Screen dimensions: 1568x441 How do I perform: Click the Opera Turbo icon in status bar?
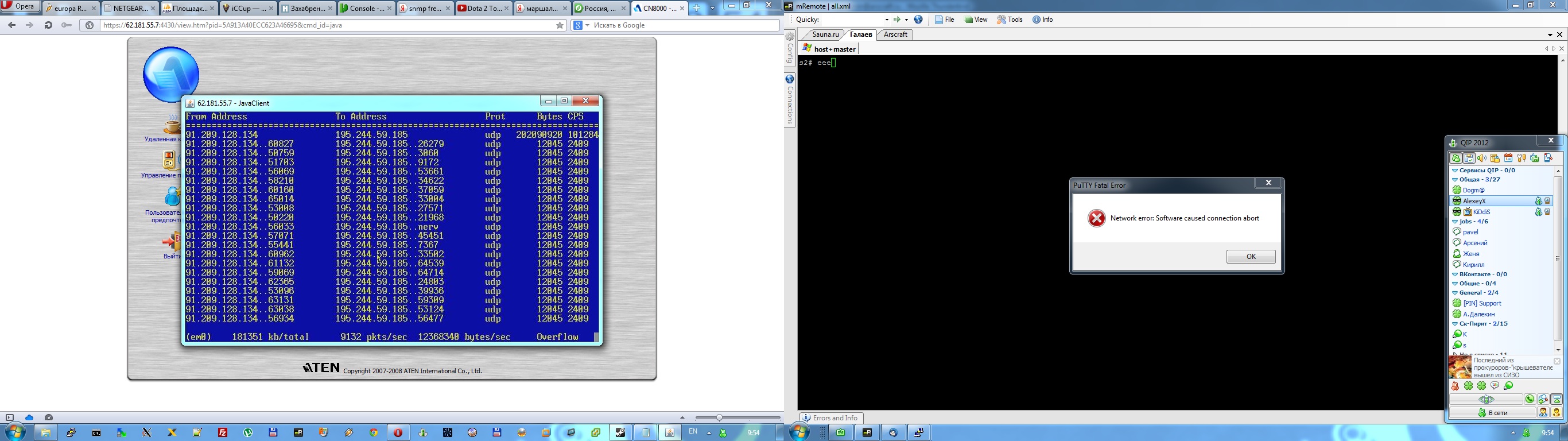49,417
